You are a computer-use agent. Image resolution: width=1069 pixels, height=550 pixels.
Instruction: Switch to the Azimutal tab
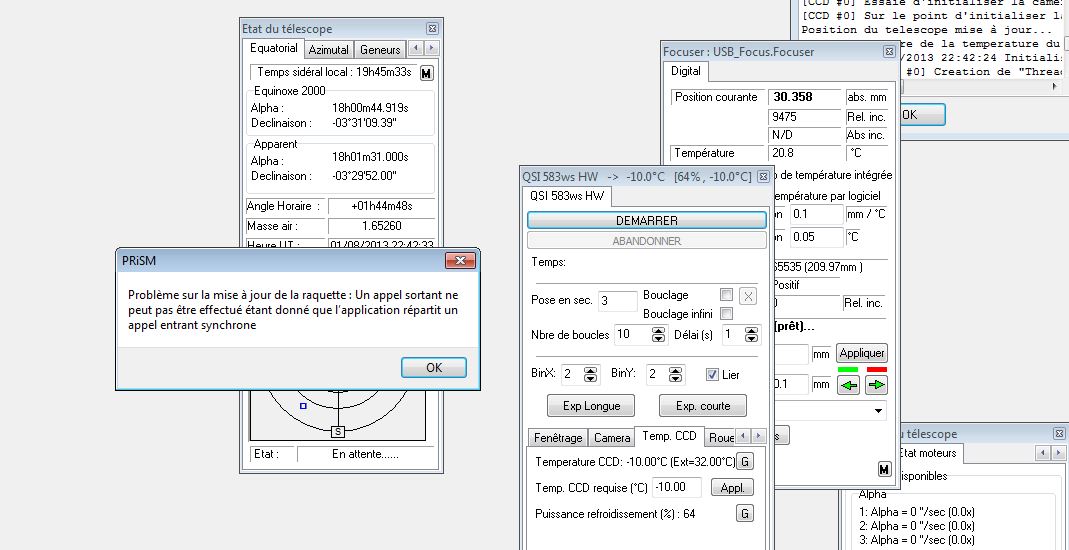[329, 49]
